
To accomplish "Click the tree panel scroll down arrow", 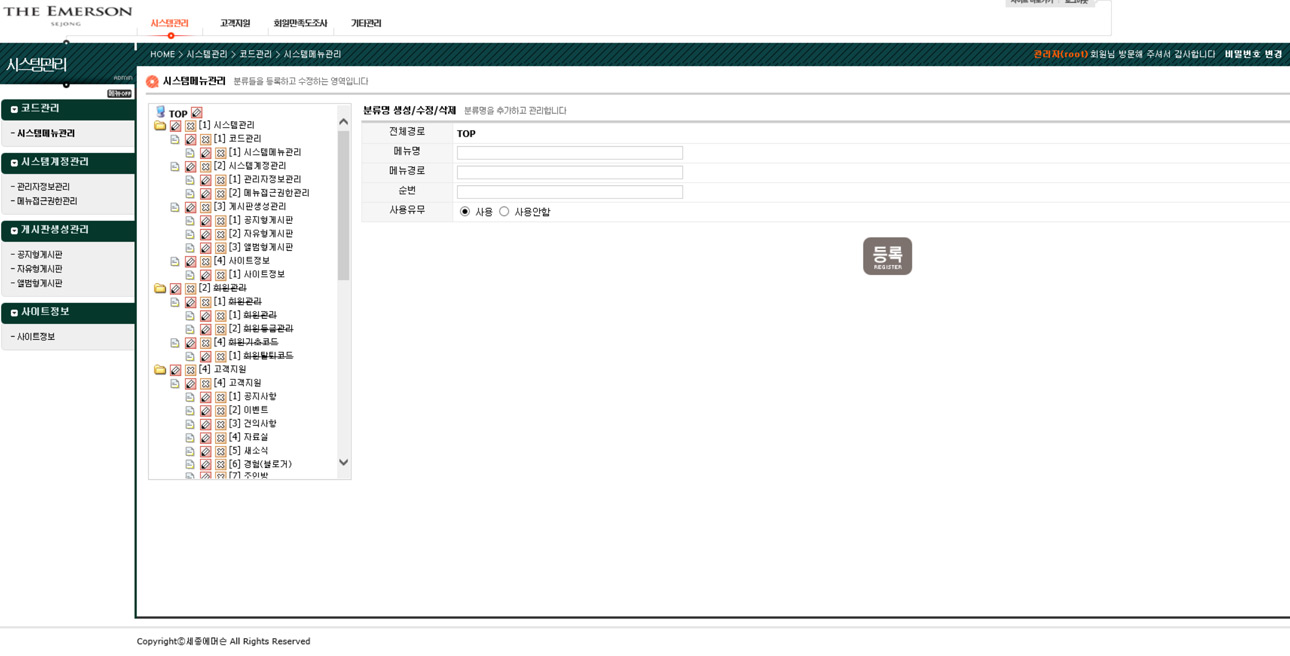I will [344, 462].
